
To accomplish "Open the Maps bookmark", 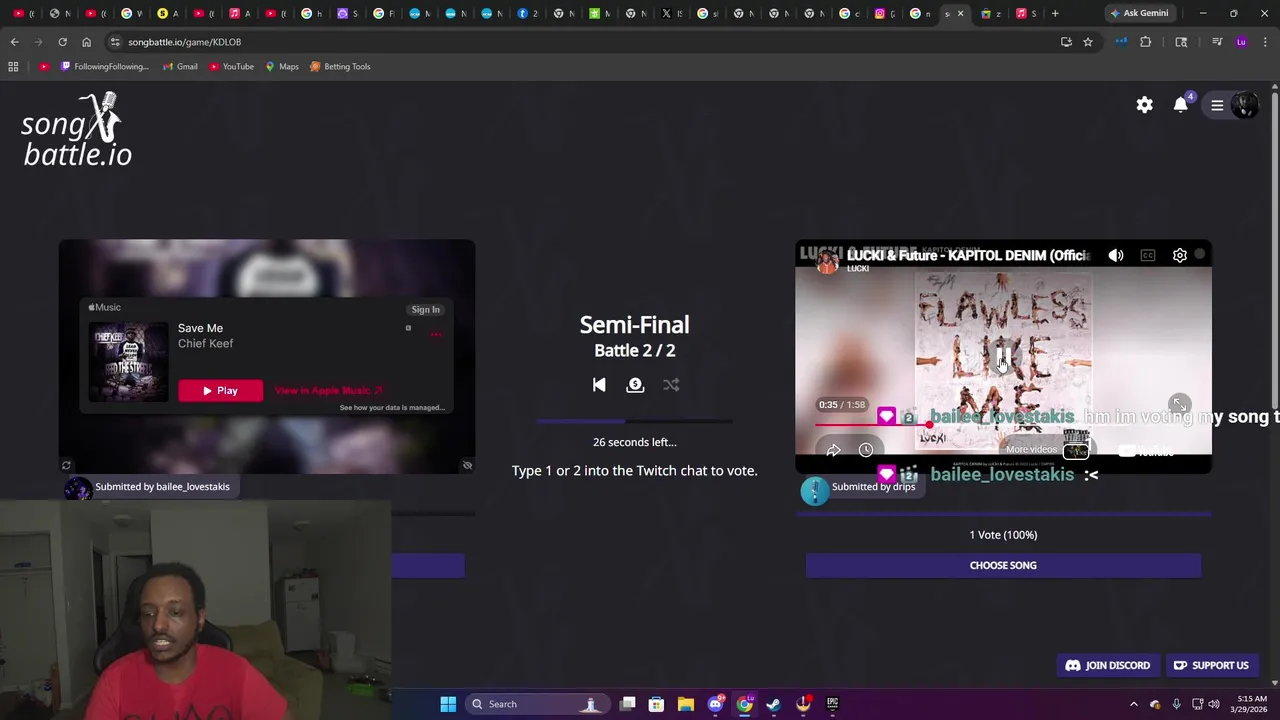I will pyautogui.click(x=282, y=67).
